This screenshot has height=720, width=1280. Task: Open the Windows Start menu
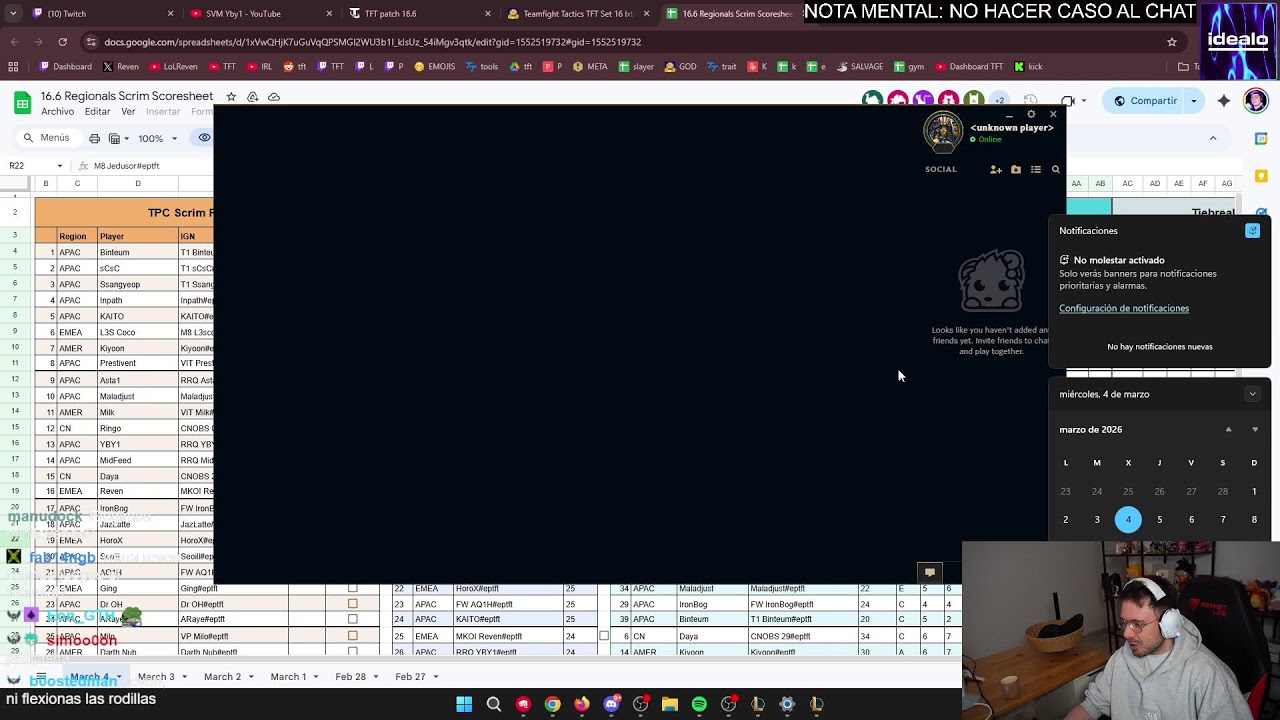pos(464,705)
